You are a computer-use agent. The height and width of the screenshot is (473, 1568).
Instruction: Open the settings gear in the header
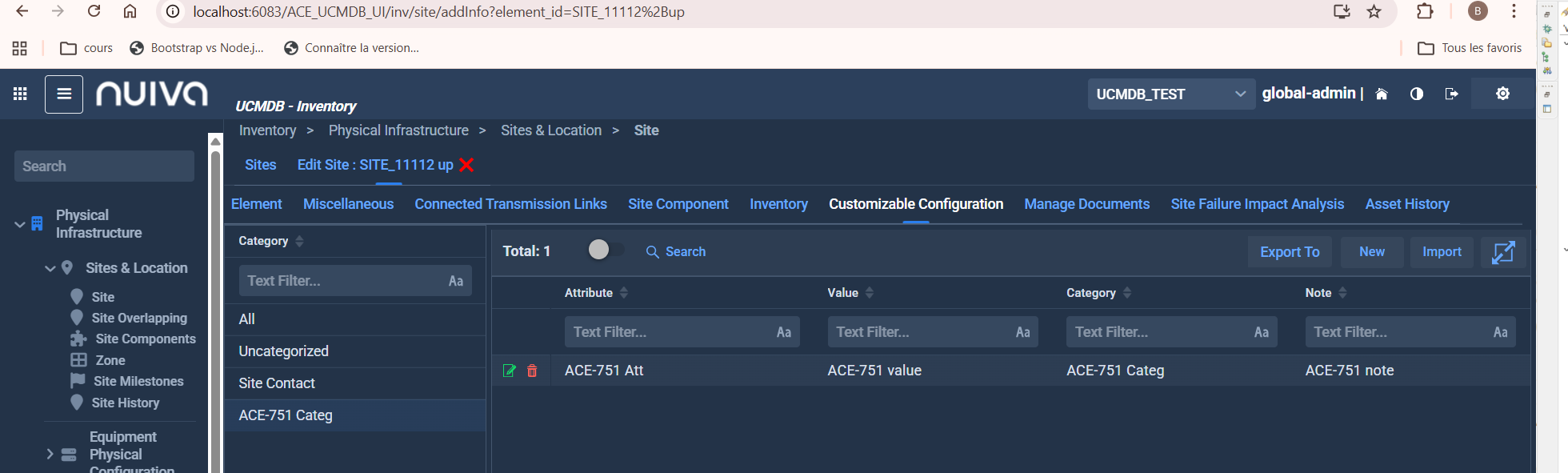tap(1502, 94)
